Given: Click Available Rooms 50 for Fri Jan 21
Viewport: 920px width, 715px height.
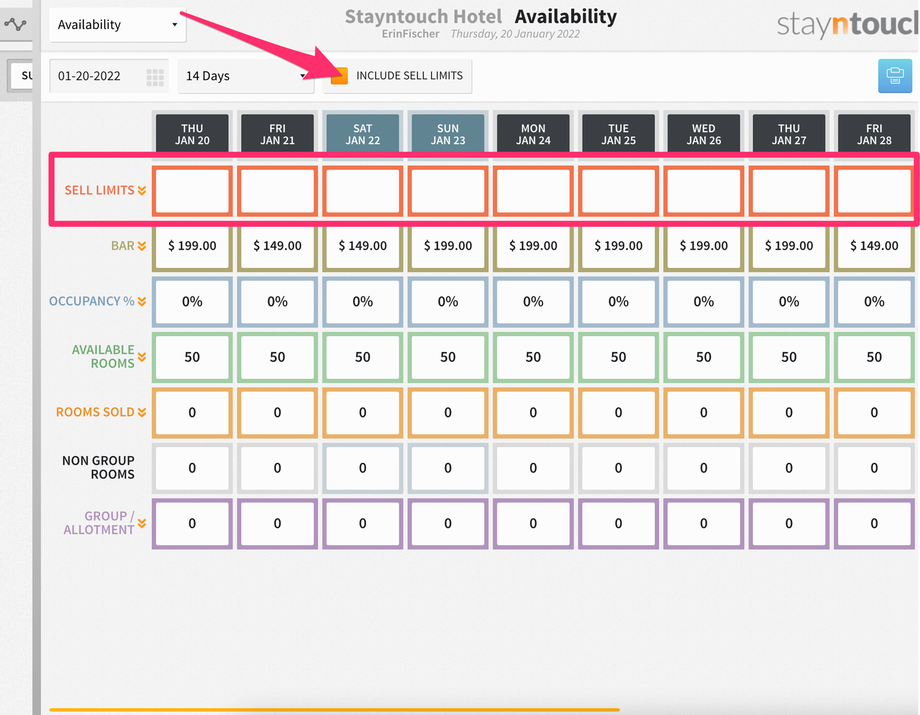Looking at the screenshot, I should [x=278, y=357].
